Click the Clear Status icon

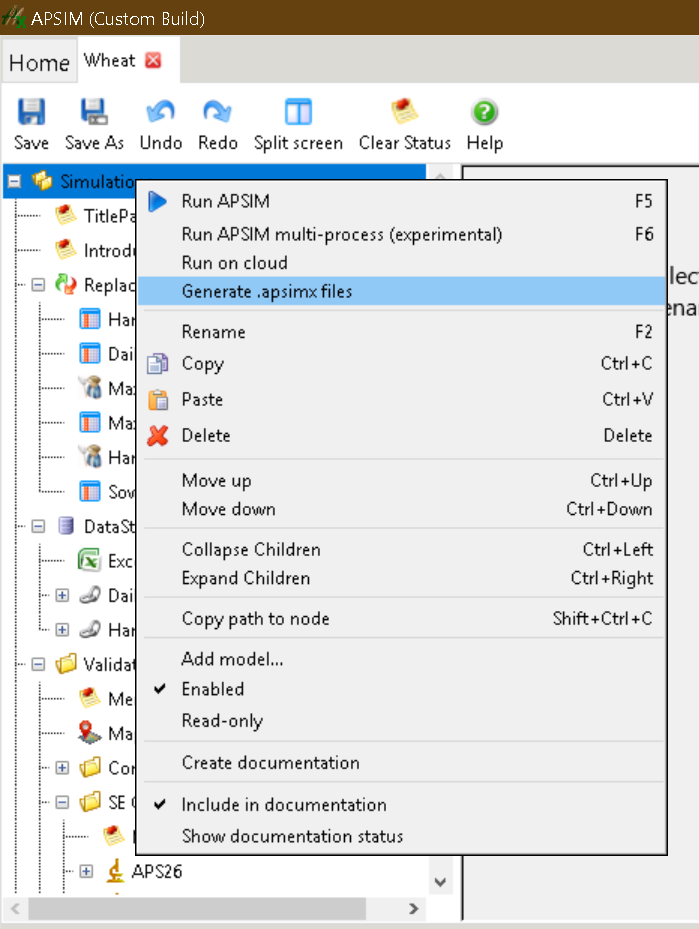coord(405,111)
